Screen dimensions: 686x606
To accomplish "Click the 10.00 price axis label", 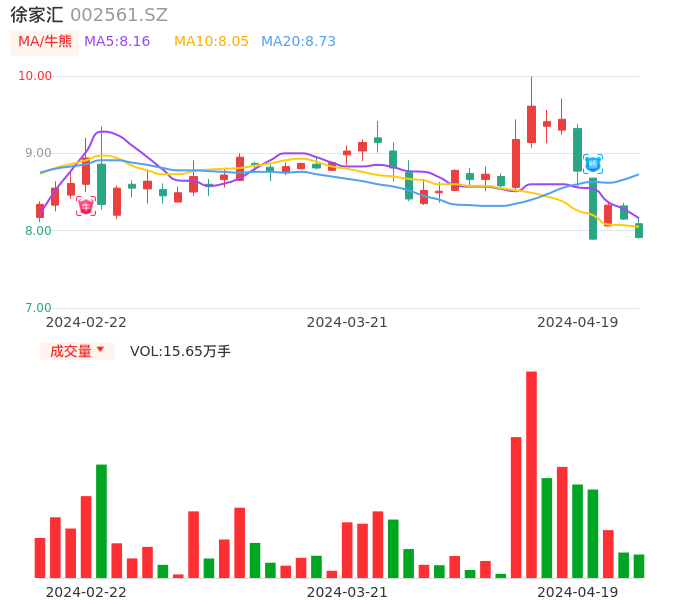I will click(36, 76).
